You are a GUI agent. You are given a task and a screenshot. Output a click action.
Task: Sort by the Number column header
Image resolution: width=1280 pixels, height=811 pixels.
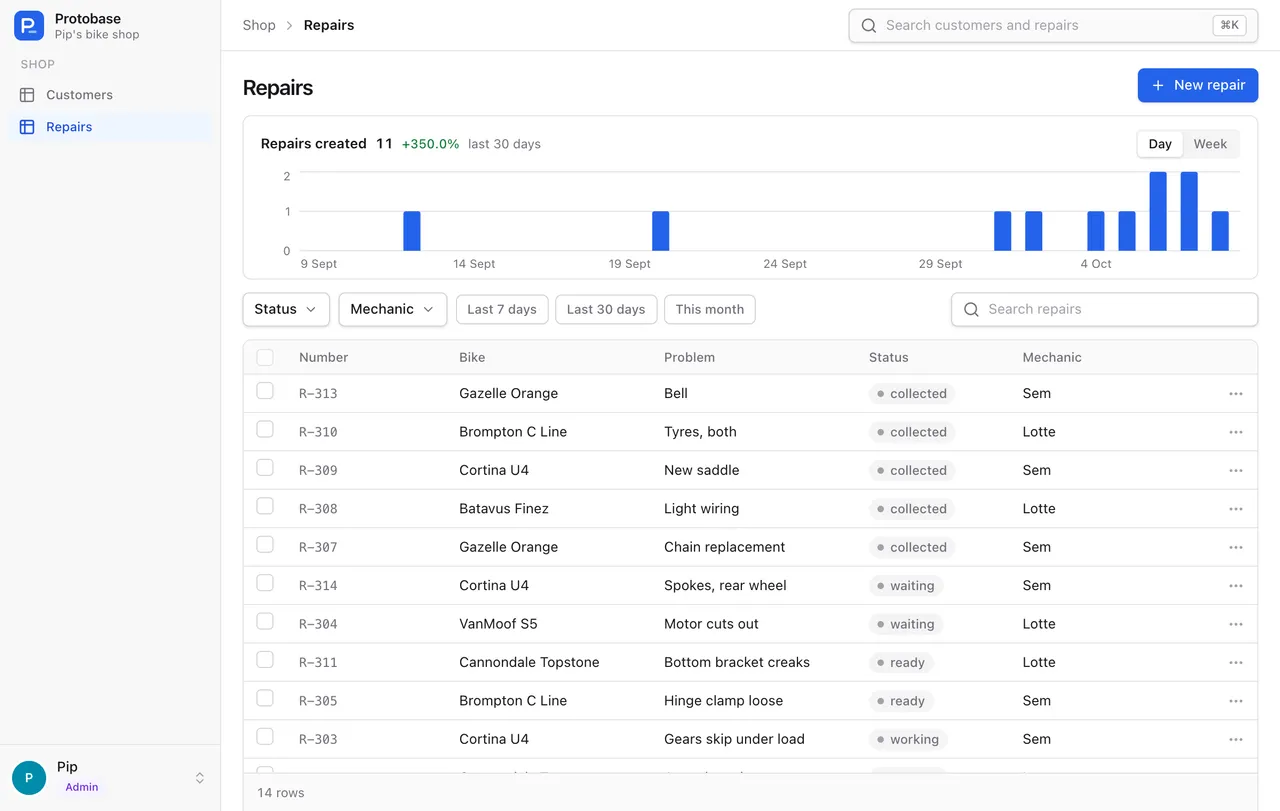324,357
